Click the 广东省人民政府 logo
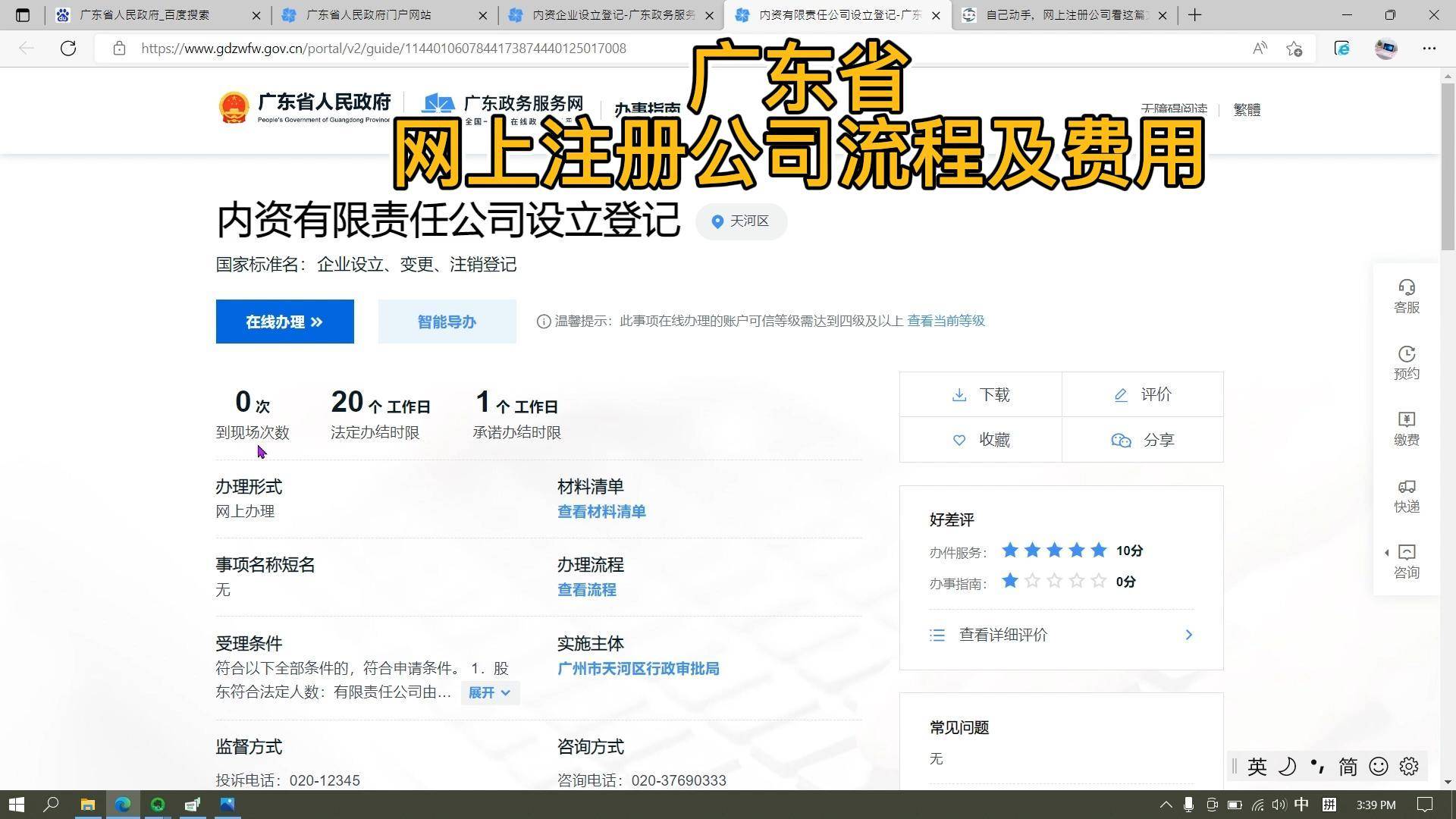The image size is (1456, 819). point(304,108)
